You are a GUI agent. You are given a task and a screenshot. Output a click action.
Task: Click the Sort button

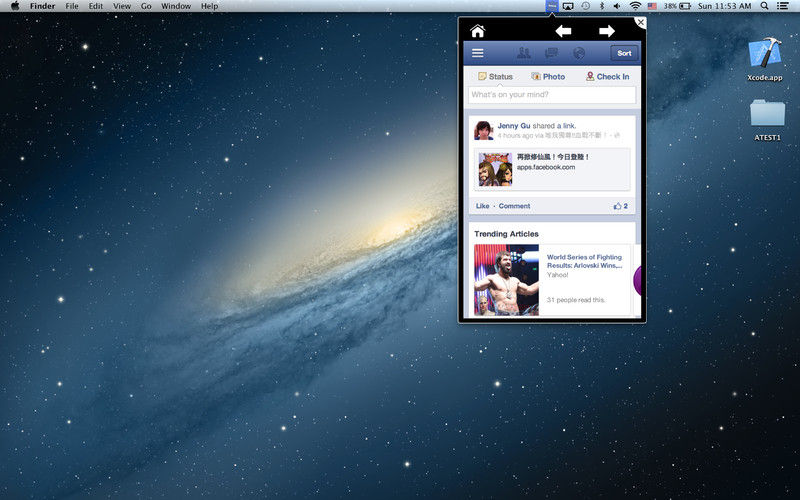(624, 53)
